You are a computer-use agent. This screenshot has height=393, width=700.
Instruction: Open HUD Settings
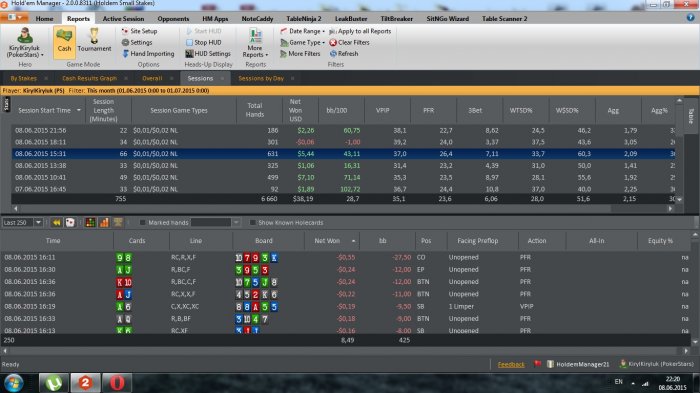(x=208, y=53)
